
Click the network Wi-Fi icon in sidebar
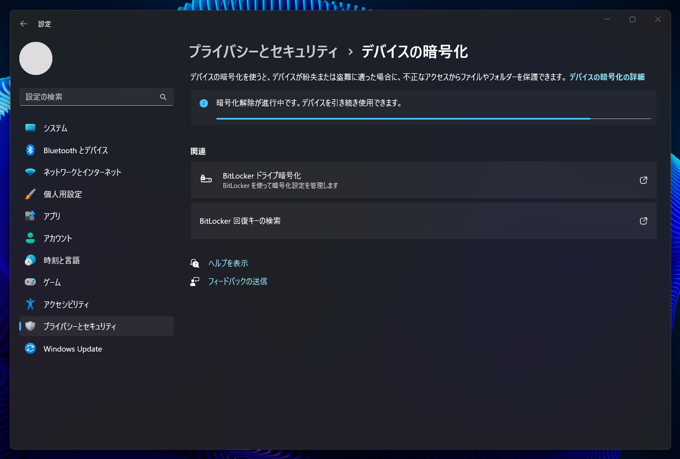click(x=30, y=172)
